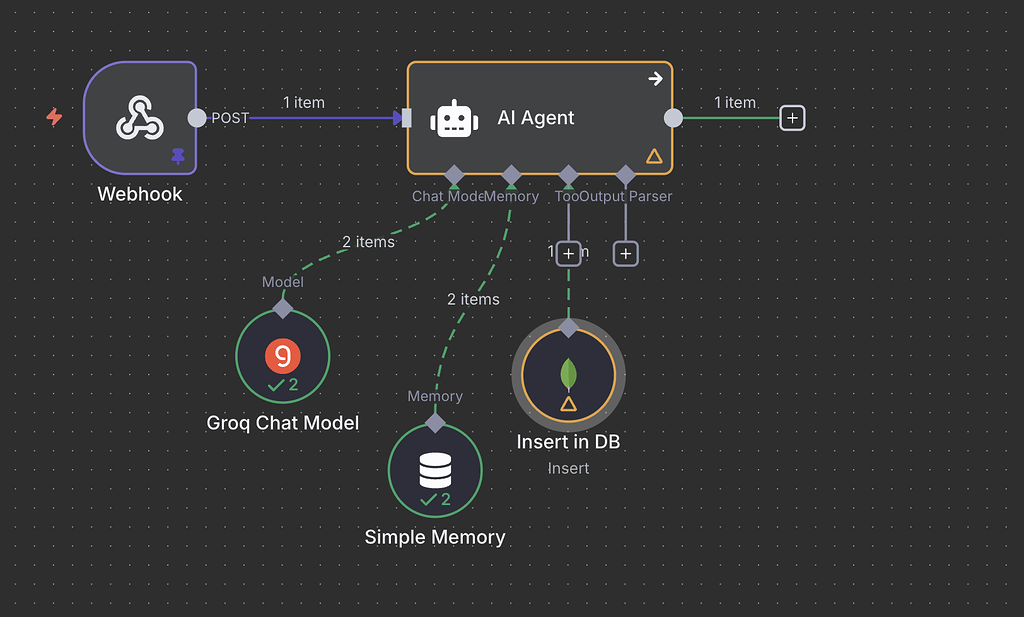
Task: Select the AI Agent title text
Action: point(535,117)
